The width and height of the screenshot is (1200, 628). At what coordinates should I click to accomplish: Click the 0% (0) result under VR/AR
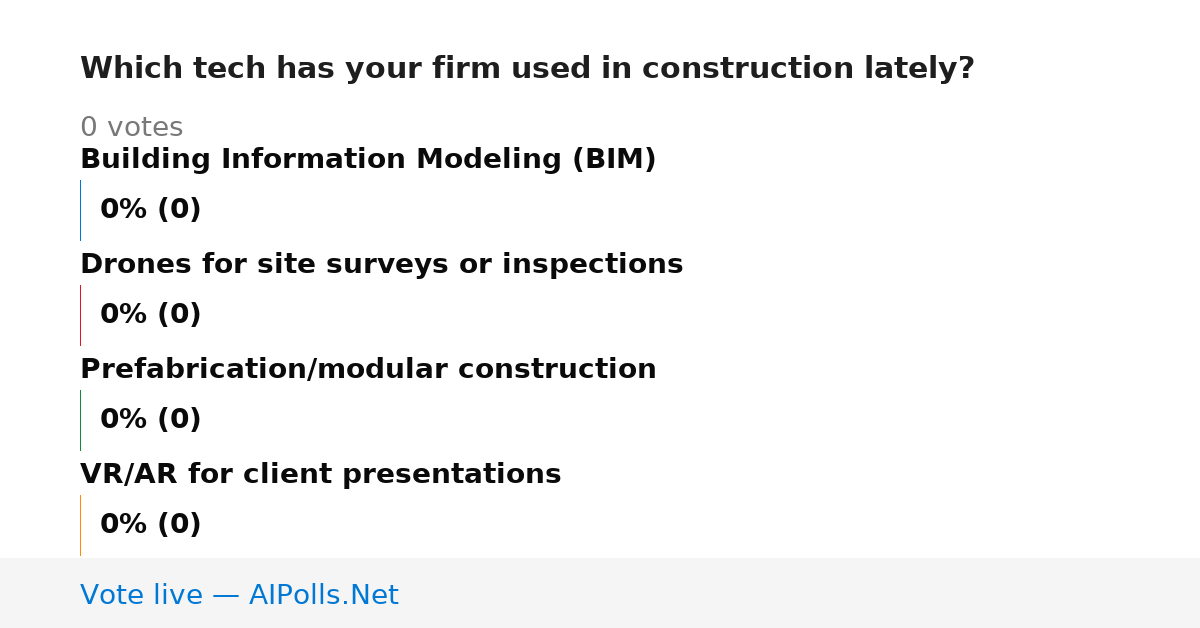point(150,525)
